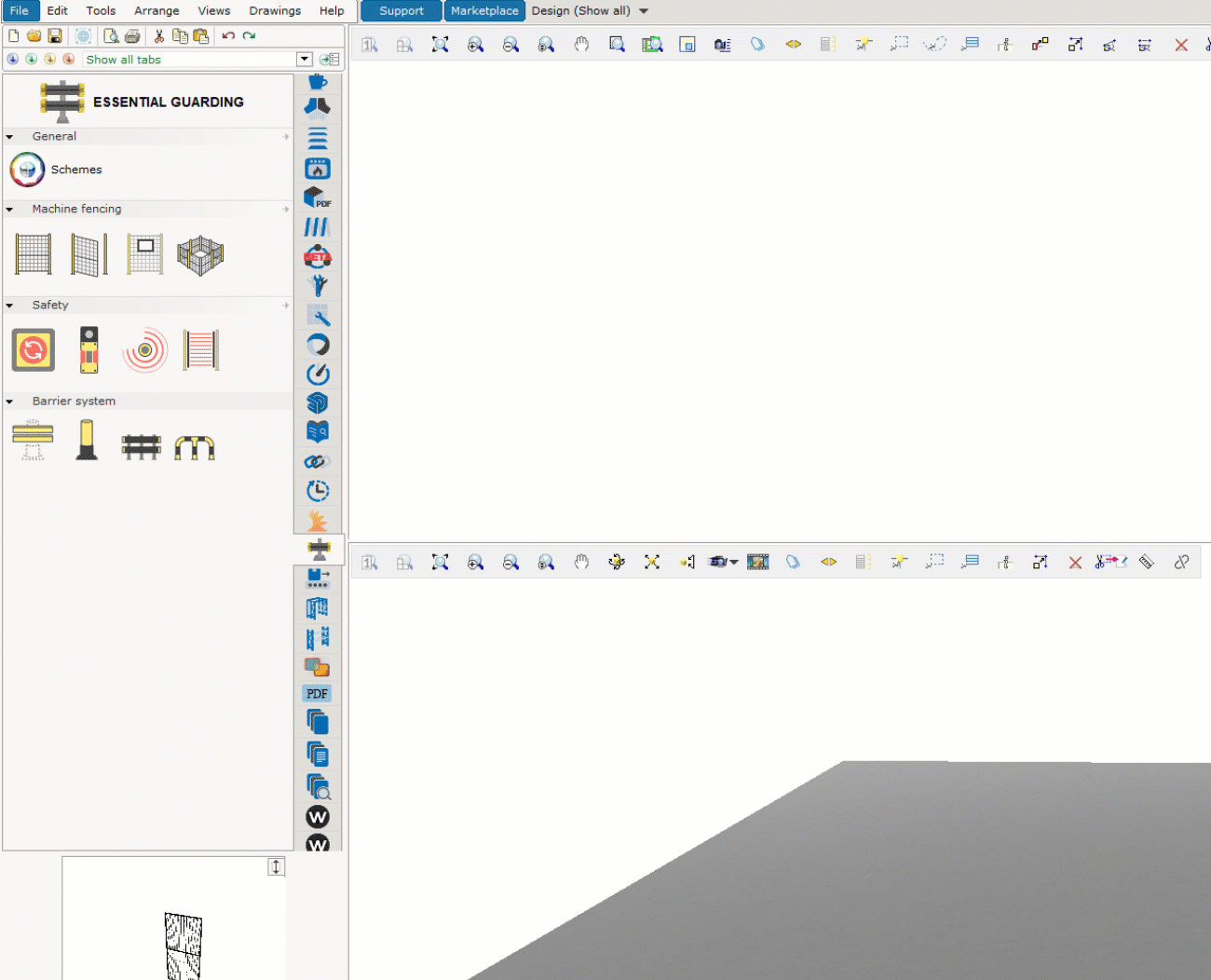Collapse the Safety section

point(9,306)
